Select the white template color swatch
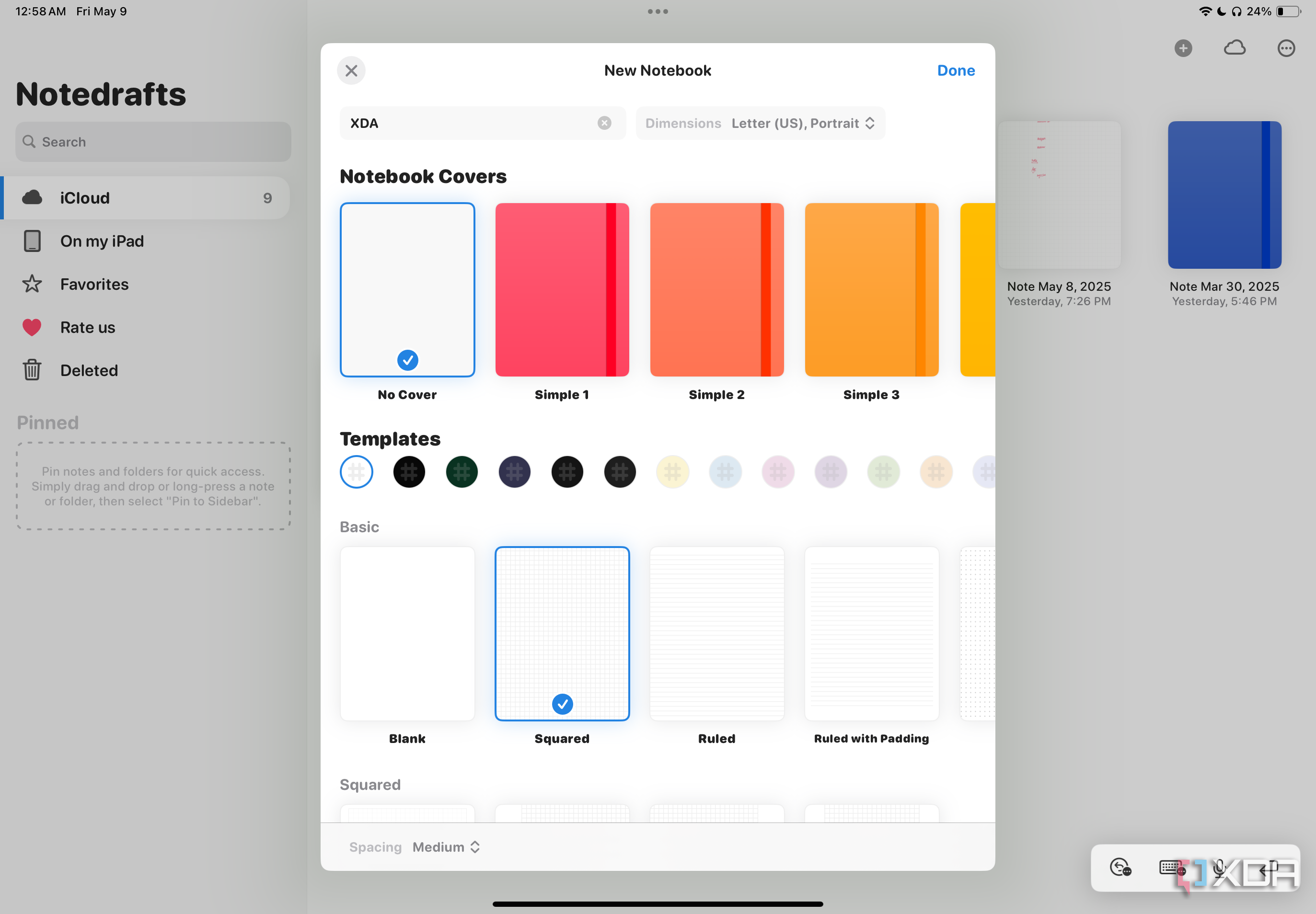The height and width of the screenshot is (914, 1316). [x=357, y=472]
